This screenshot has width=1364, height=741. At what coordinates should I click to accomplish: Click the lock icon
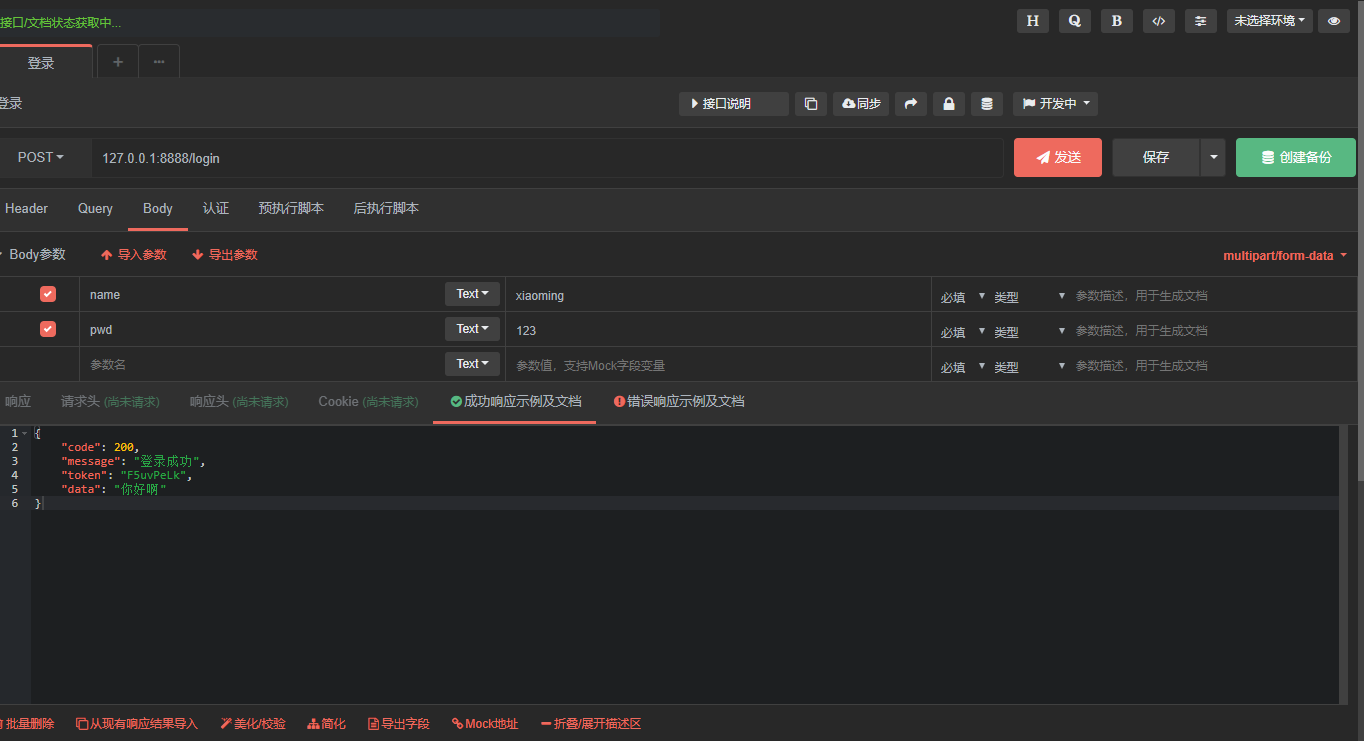(949, 103)
